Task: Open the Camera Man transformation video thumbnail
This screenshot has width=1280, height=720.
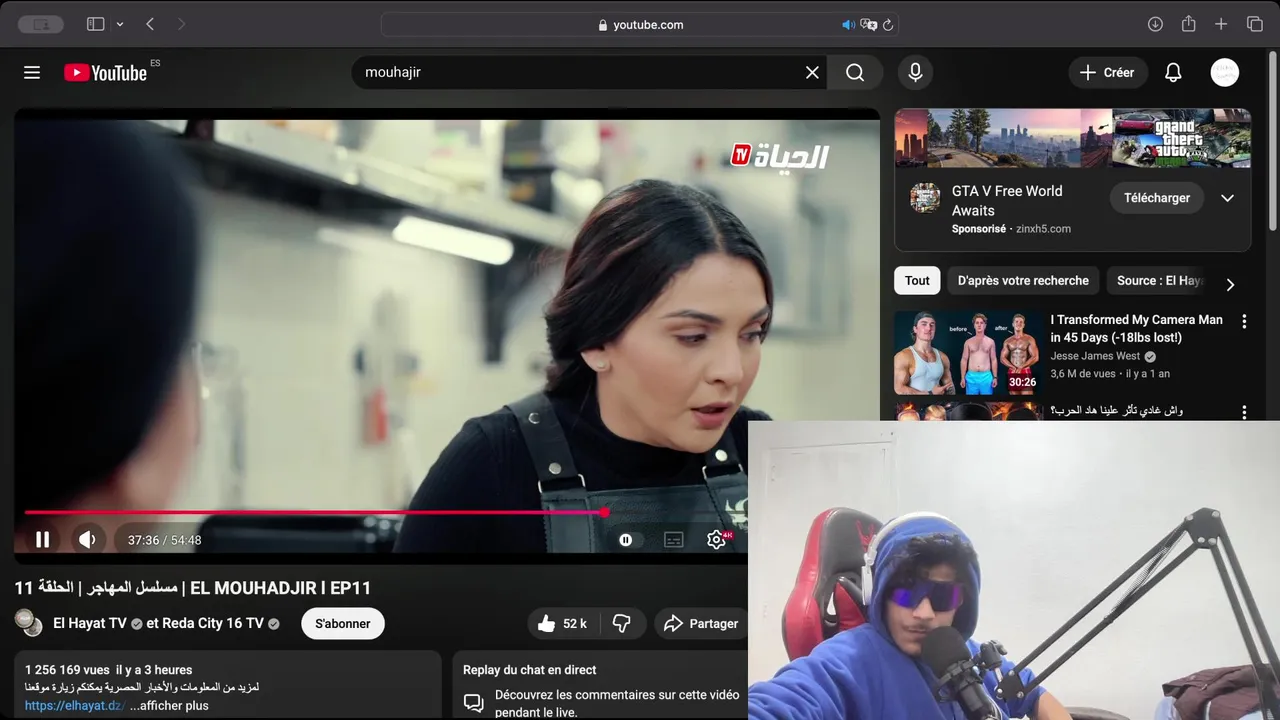Action: (967, 353)
